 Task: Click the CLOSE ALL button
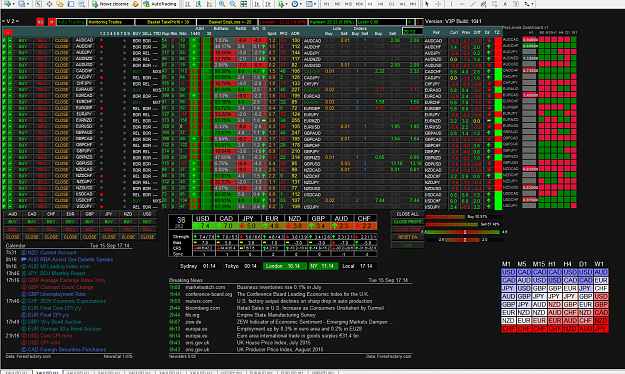408,214
